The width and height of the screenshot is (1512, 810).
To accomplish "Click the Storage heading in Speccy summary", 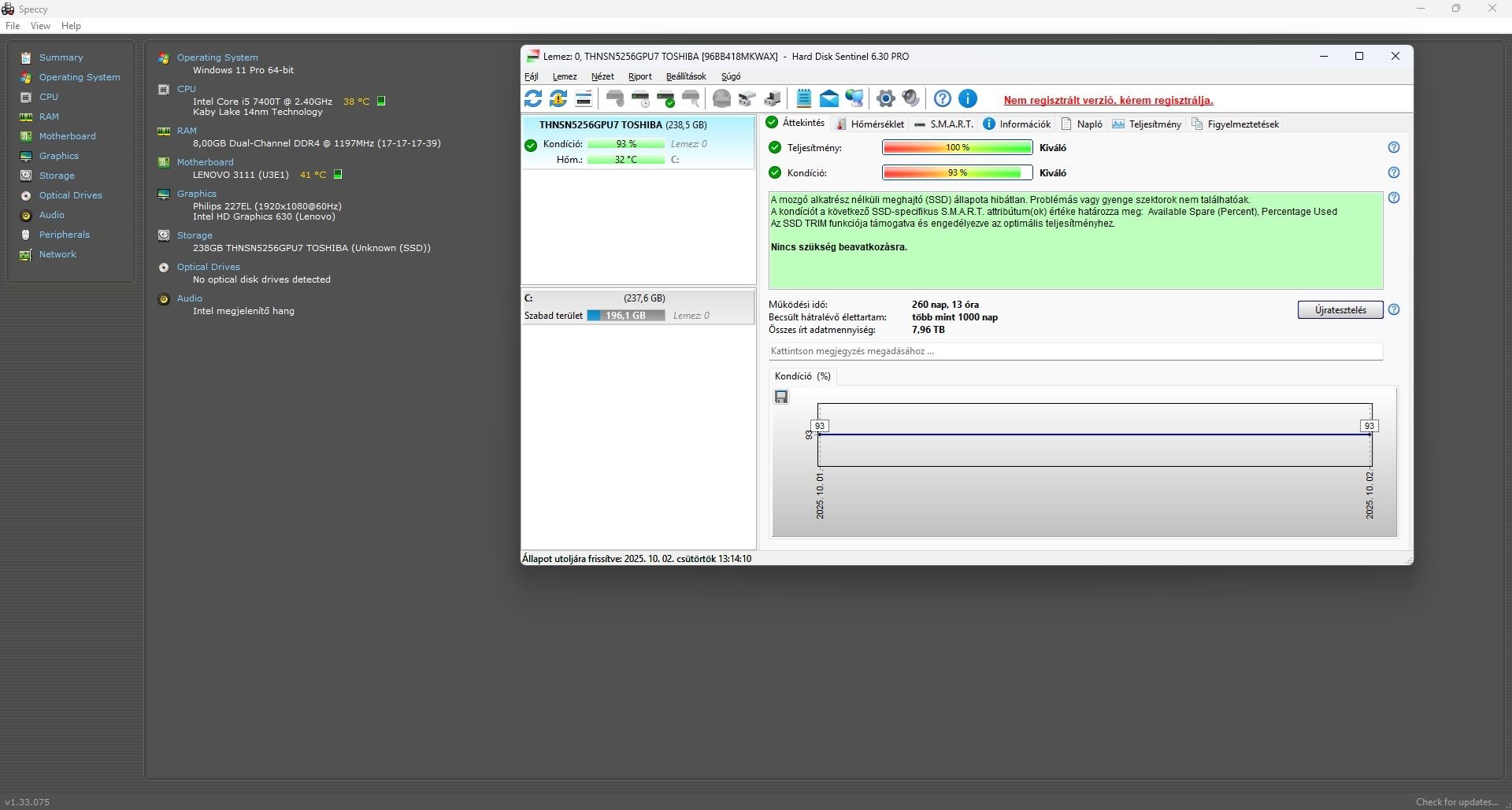I will click(195, 235).
